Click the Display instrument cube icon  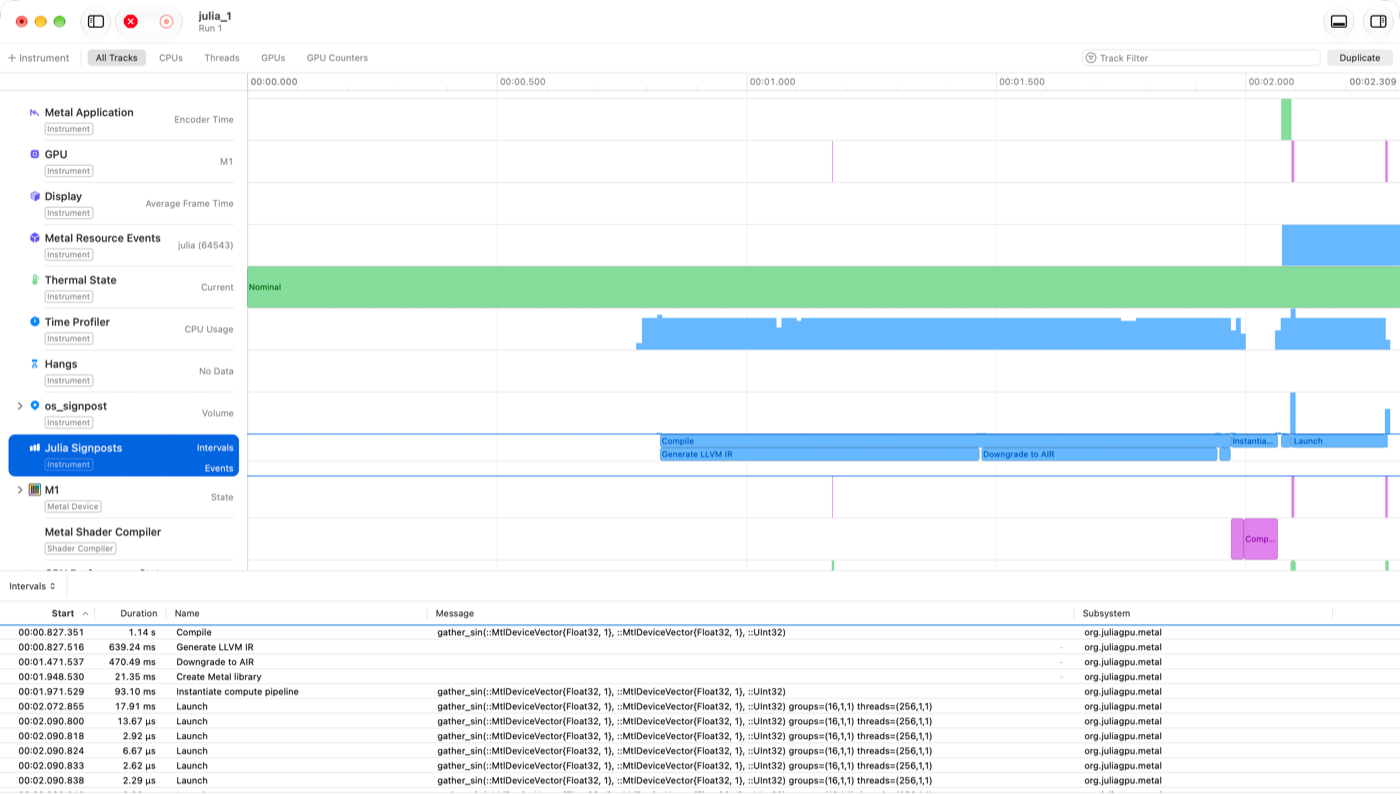point(34,197)
